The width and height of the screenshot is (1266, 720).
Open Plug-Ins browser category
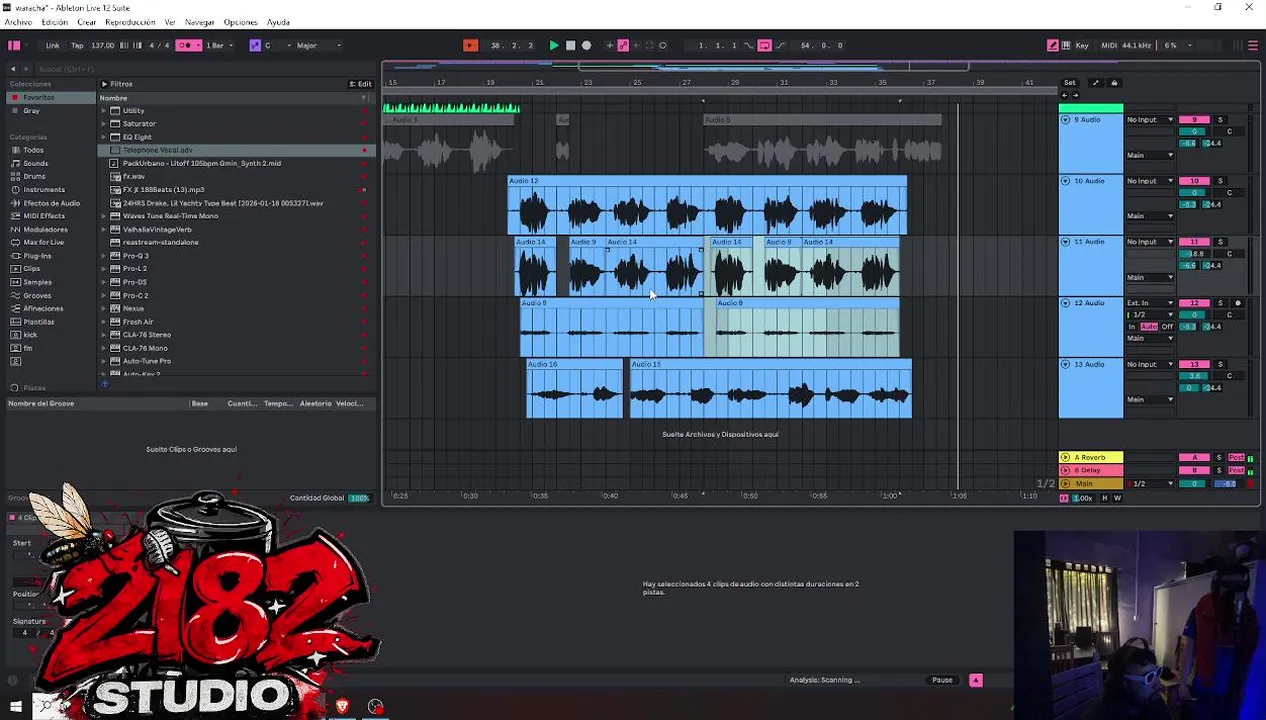click(37, 255)
